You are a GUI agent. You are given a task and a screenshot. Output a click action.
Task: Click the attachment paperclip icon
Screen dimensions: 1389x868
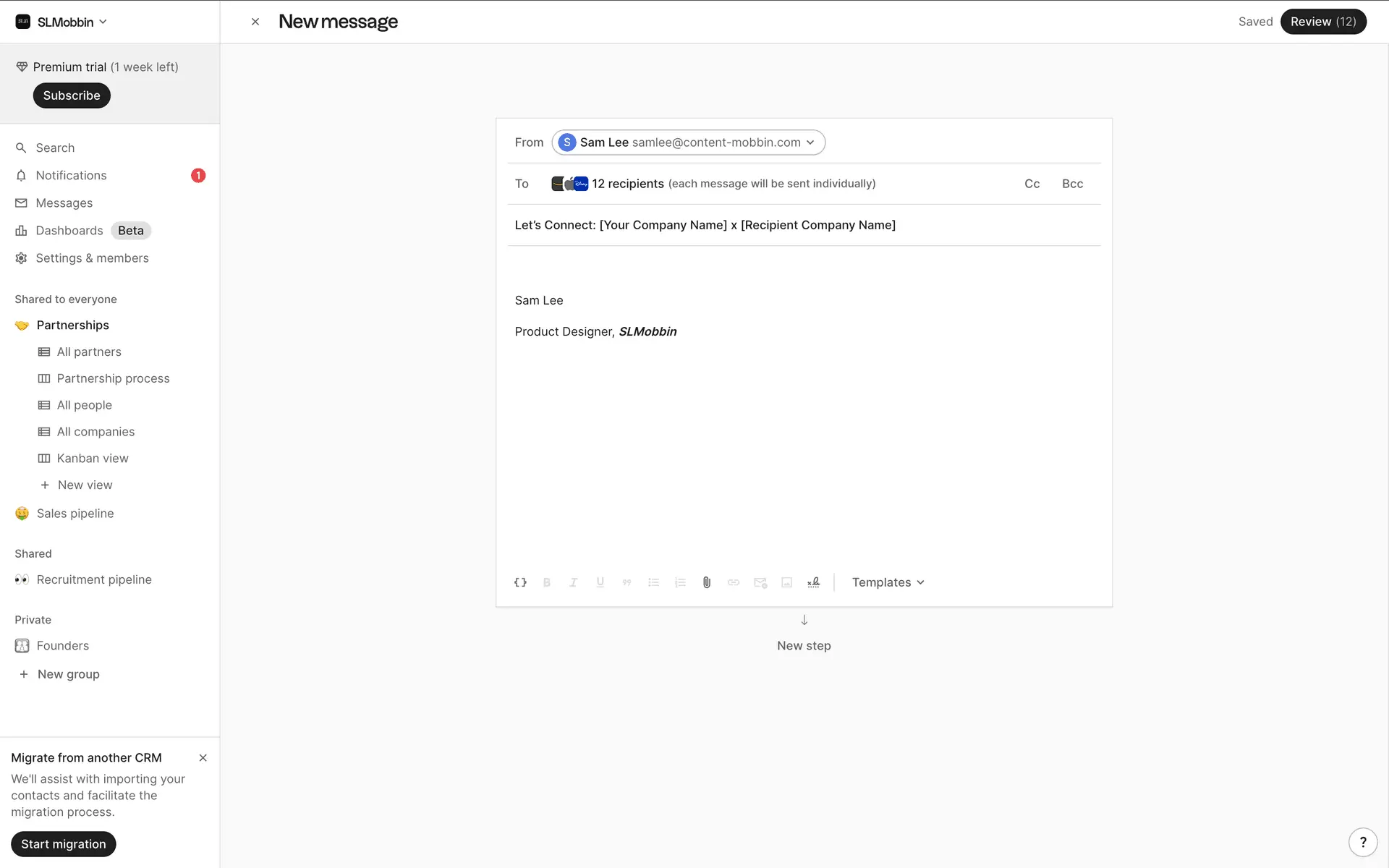point(707,582)
